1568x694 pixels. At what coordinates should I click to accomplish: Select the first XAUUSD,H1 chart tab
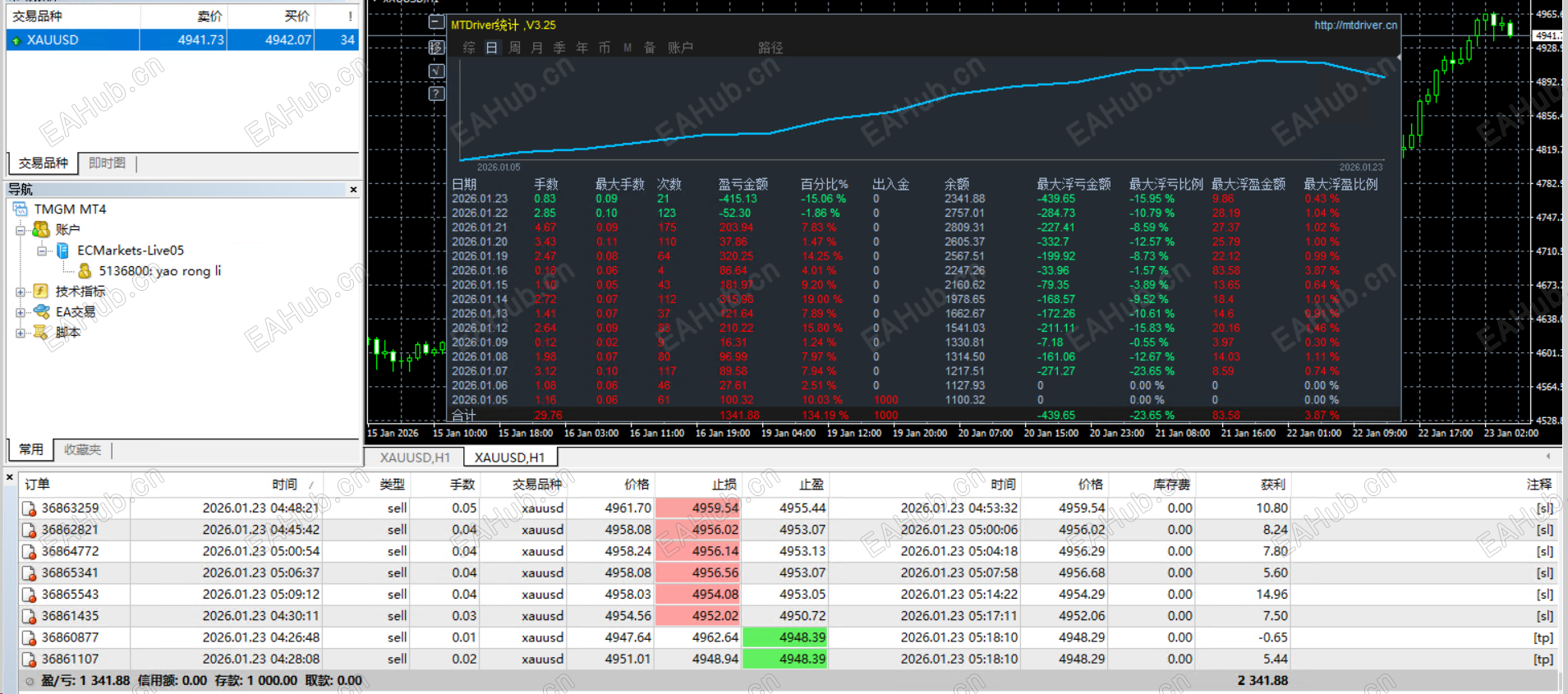415,457
